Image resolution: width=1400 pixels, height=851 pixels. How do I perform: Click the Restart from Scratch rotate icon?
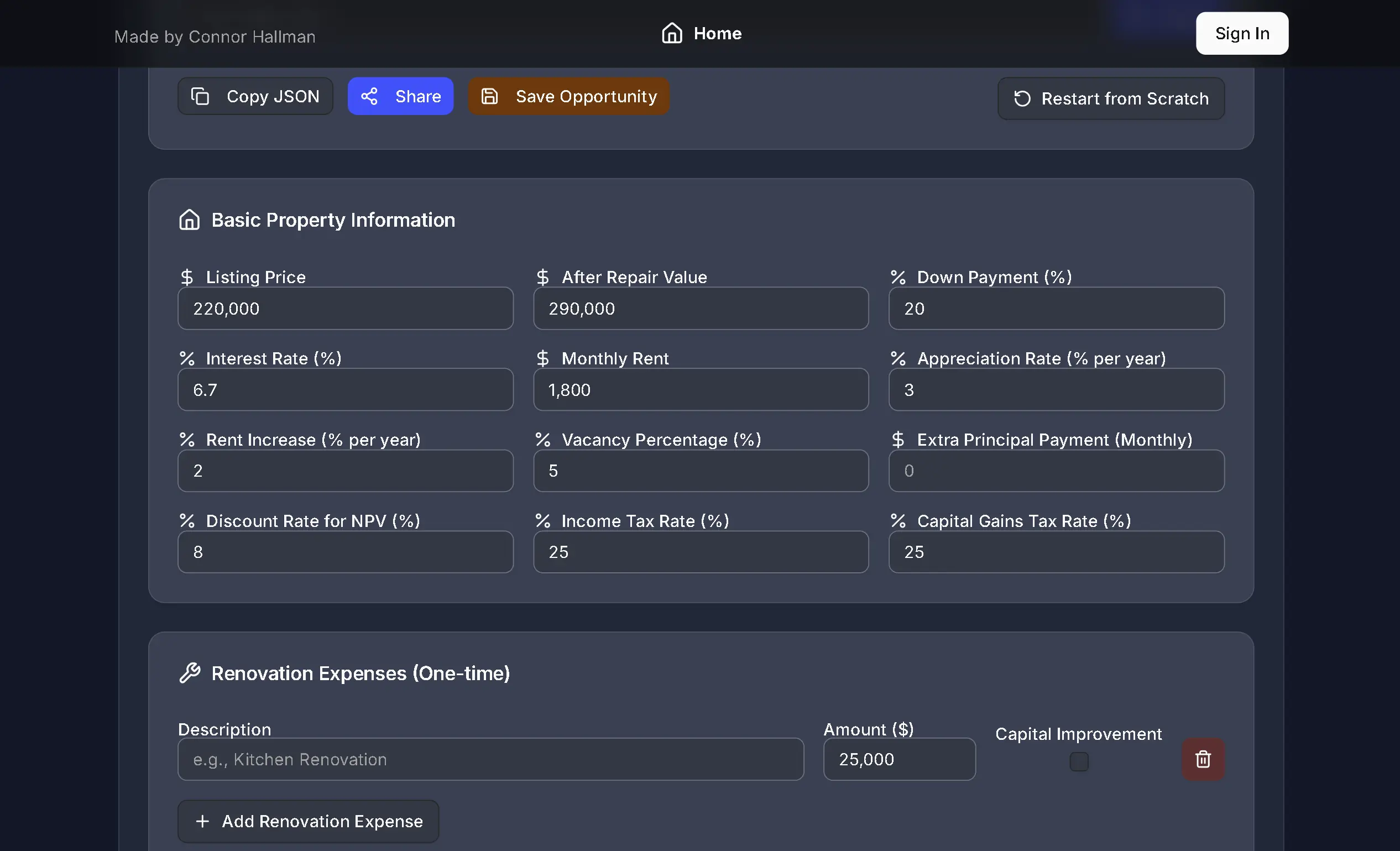pyautogui.click(x=1022, y=98)
